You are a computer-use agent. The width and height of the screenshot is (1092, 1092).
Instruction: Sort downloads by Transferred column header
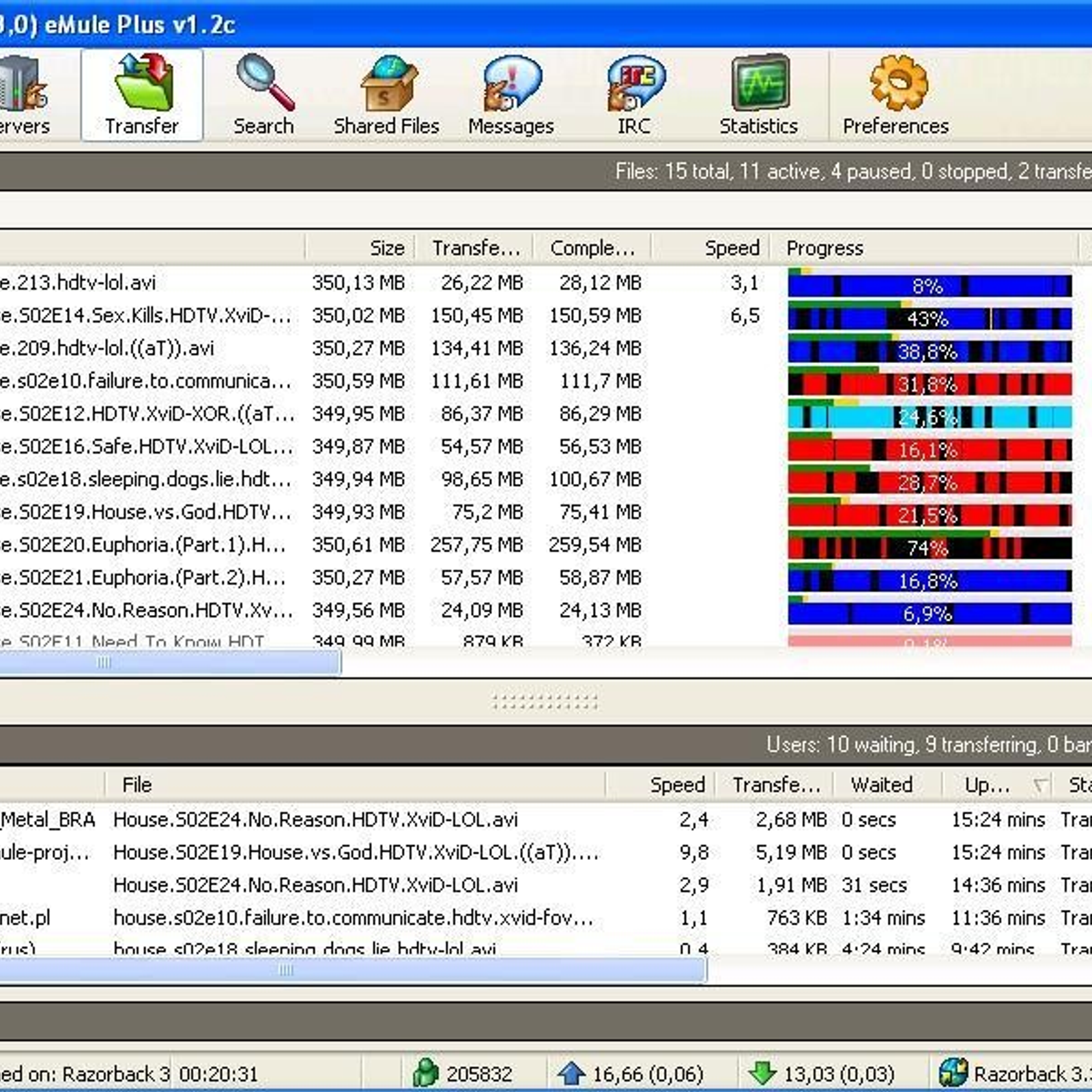click(474, 248)
